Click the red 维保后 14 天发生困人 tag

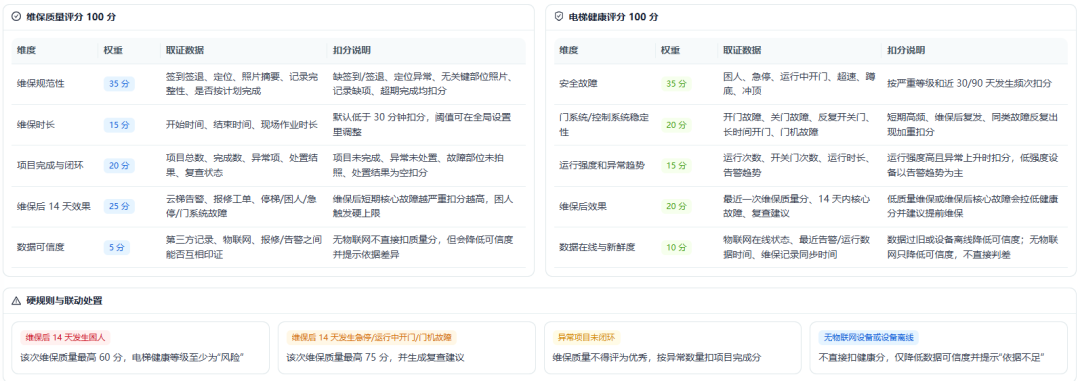click(x=65, y=338)
